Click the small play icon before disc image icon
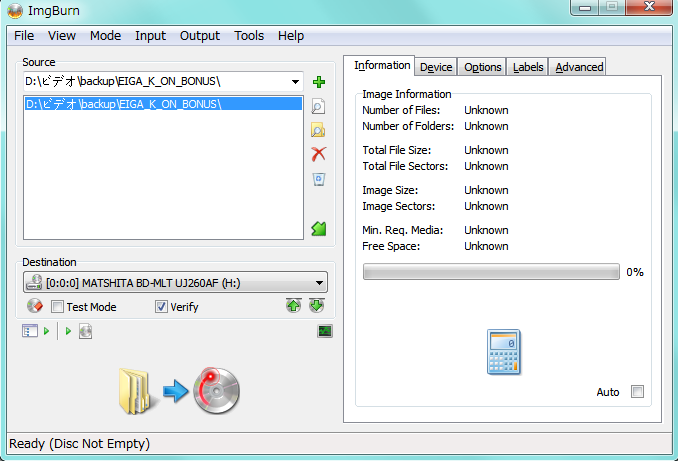The image size is (678, 461). 68,331
